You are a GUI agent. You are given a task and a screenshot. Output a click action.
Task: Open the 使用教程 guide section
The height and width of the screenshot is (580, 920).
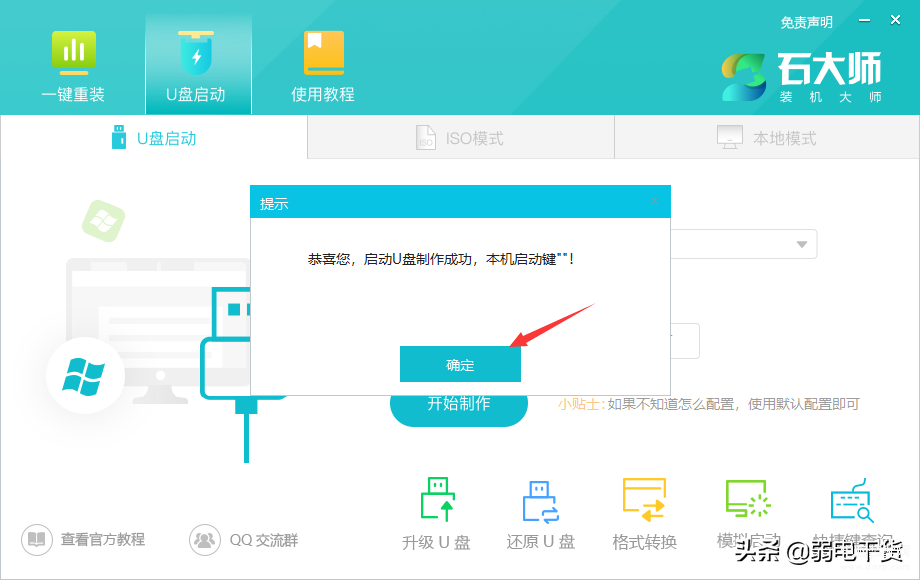pos(323,66)
